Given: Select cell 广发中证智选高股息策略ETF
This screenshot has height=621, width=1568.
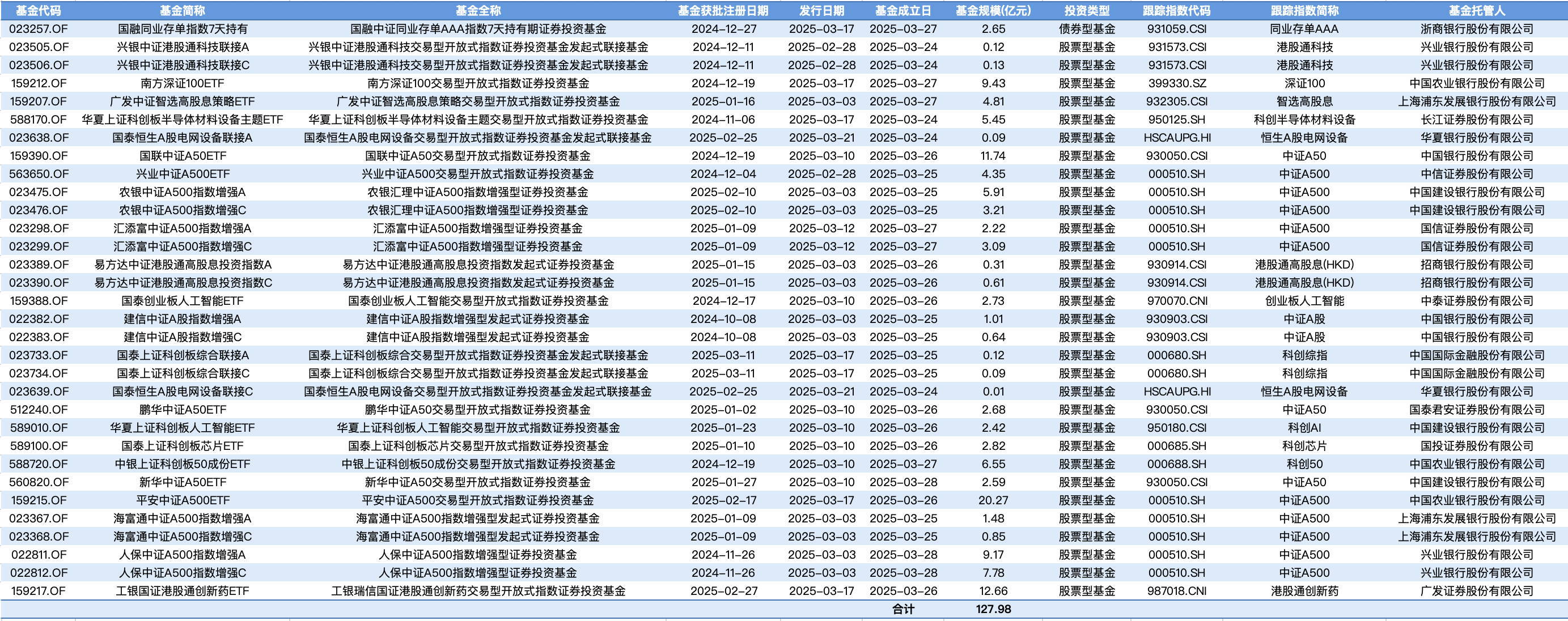Looking at the screenshot, I should tap(182, 101).
